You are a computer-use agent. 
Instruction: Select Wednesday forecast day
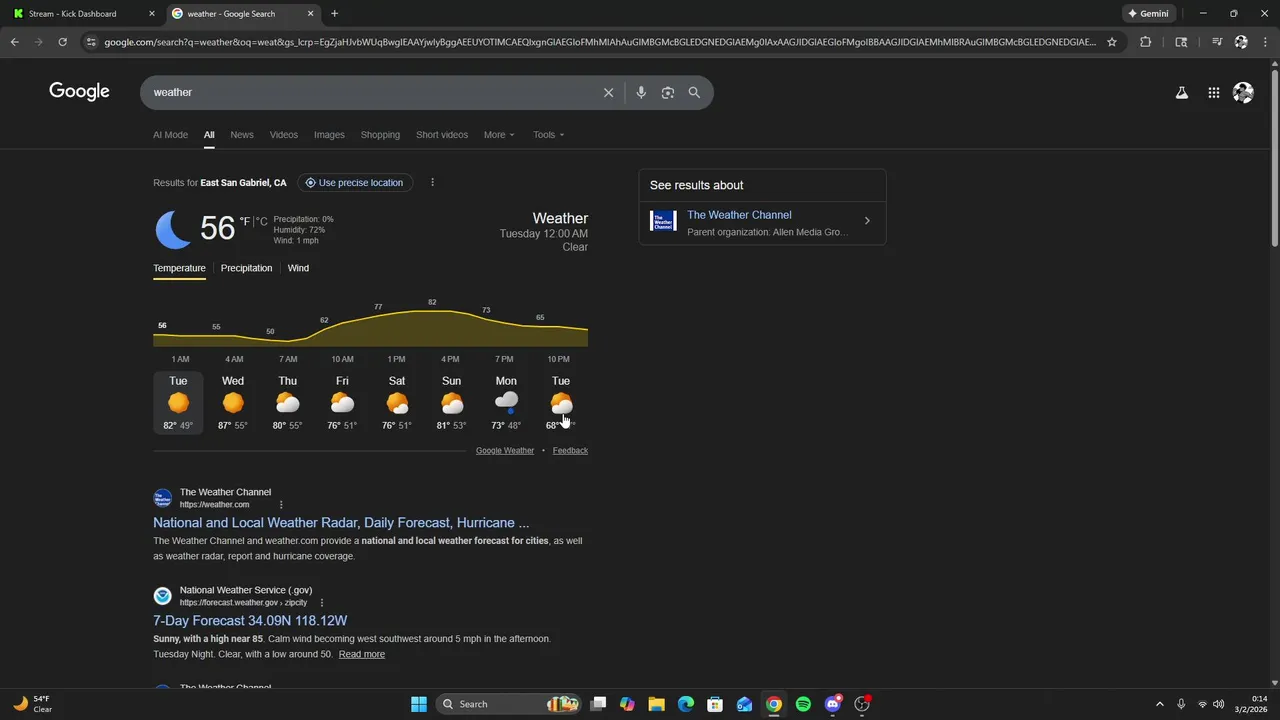(233, 403)
